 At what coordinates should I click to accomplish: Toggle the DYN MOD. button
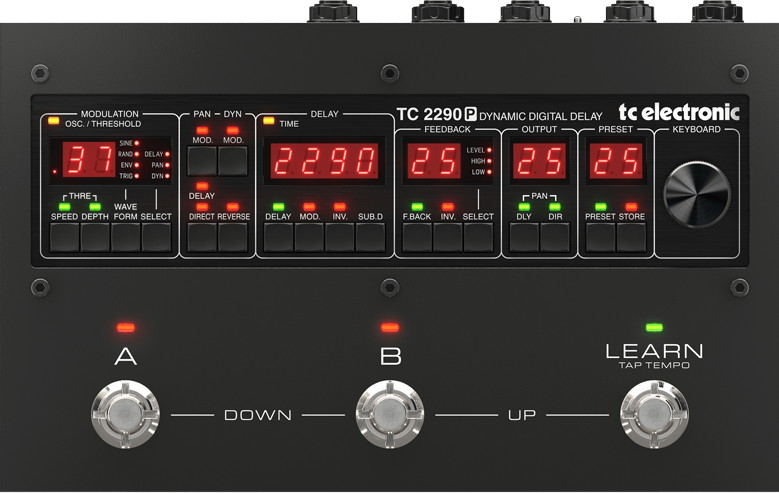point(233,161)
